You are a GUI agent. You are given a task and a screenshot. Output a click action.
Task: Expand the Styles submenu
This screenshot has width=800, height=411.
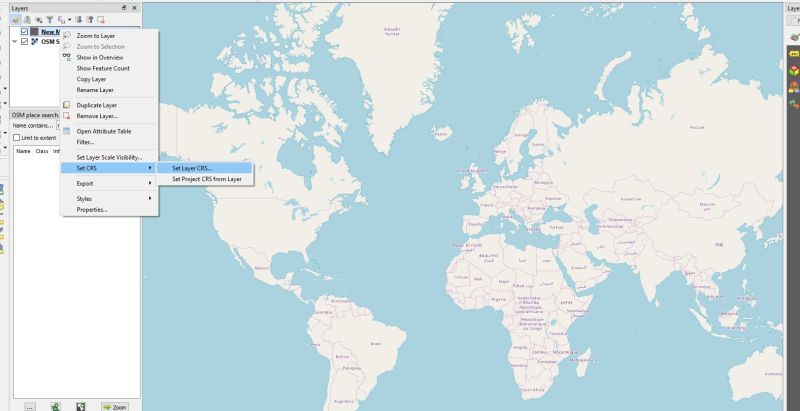click(108, 198)
